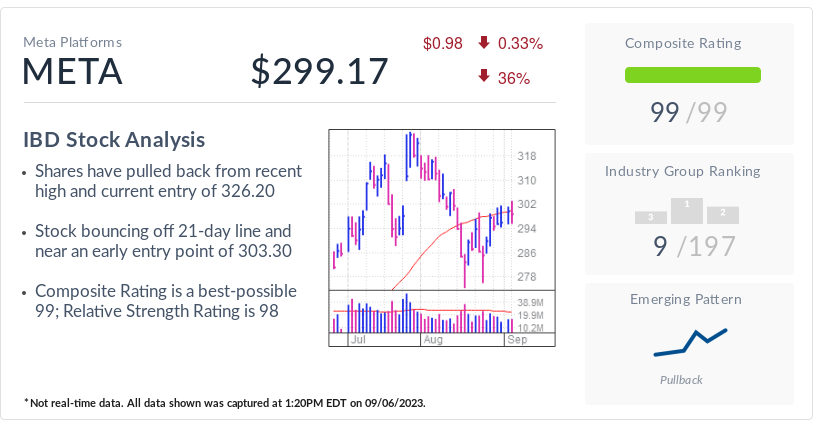Click the IBD Stock Analysis heading
Image resolution: width=816 pixels, height=430 pixels.
coord(114,140)
